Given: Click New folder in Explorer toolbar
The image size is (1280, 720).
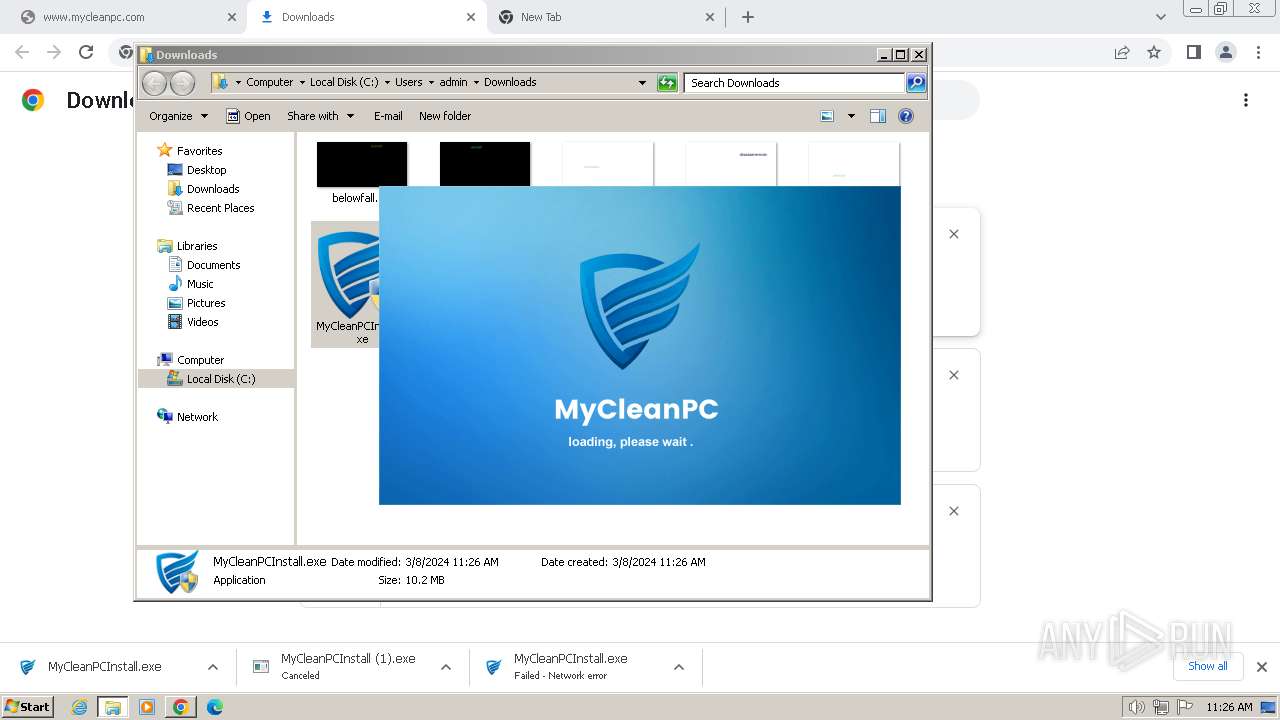Looking at the screenshot, I should [x=445, y=116].
